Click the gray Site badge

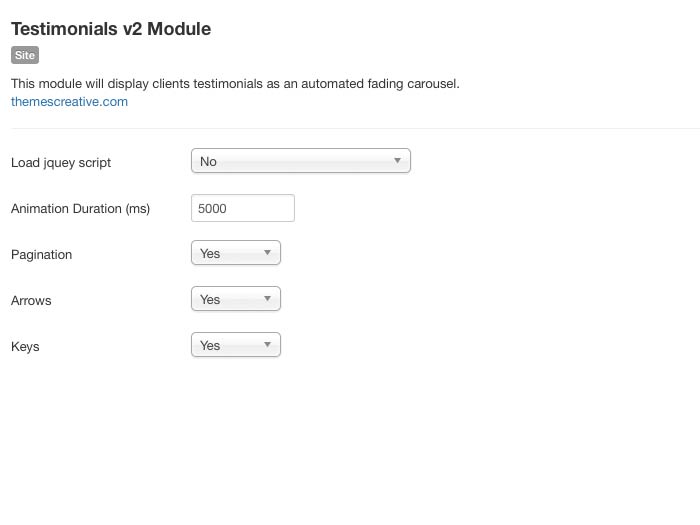click(25, 56)
